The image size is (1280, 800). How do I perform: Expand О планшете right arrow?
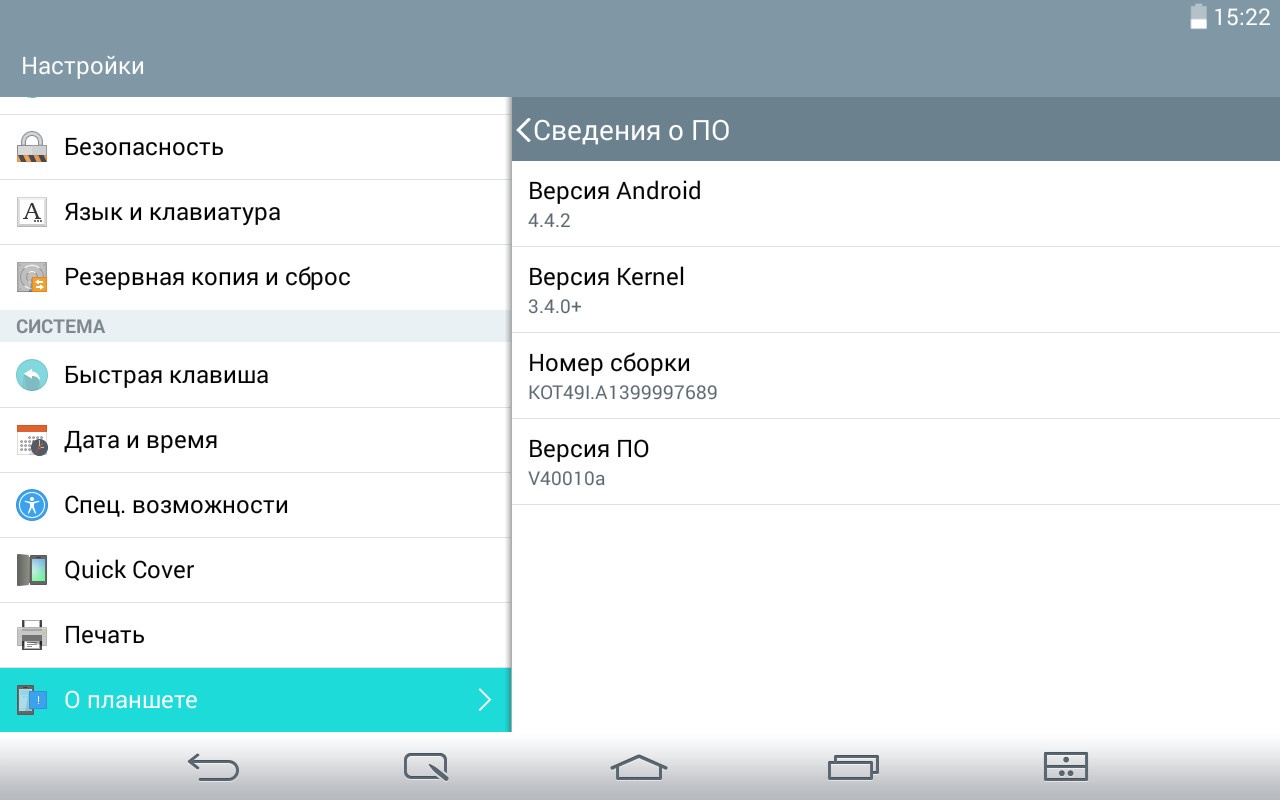click(485, 700)
